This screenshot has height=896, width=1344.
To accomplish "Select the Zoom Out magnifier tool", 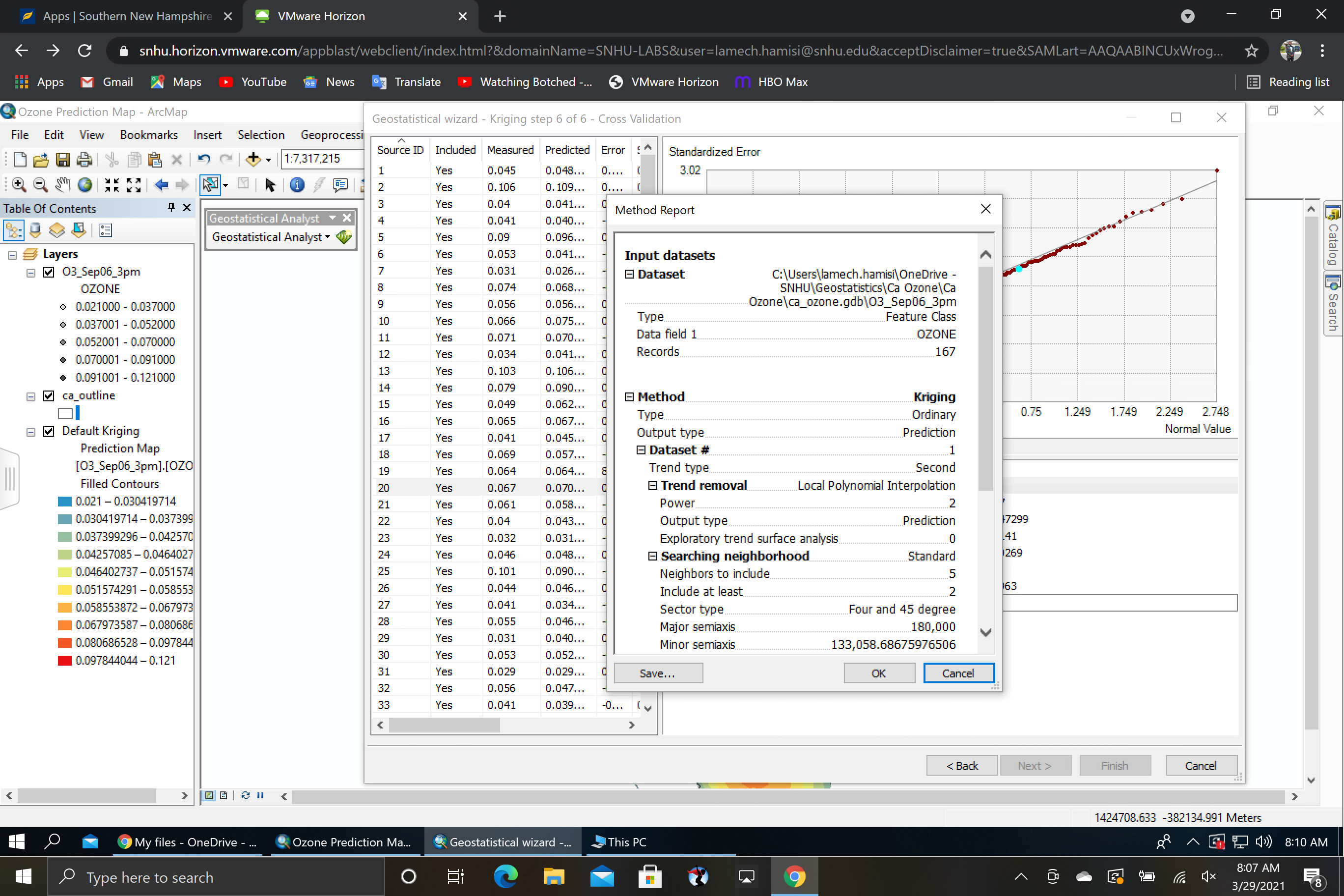I will tap(40, 185).
